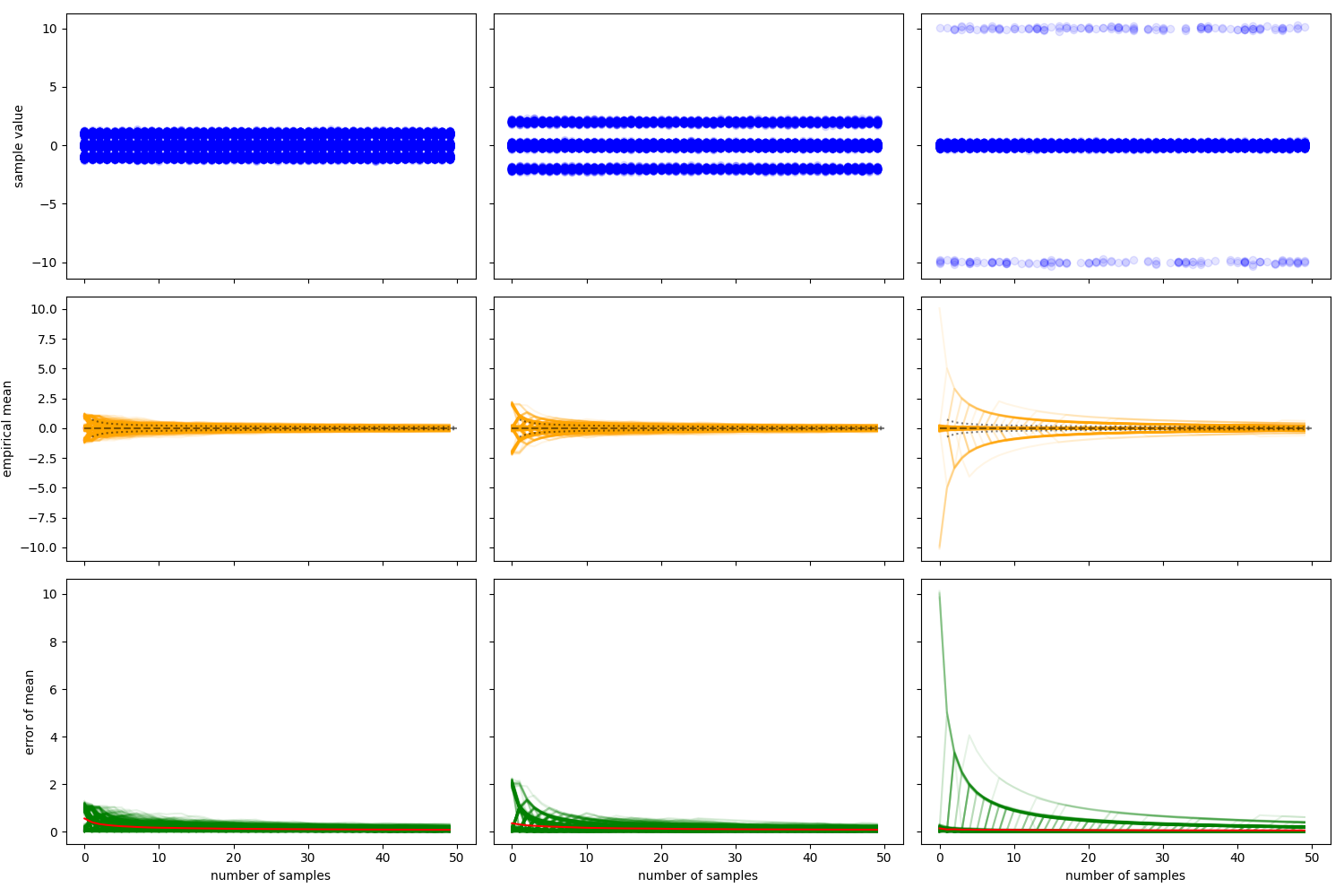Click the '2.5' tick on empirical mean axis
Image resolution: width=1344 pixels, height=896 pixels.
(45, 399)
